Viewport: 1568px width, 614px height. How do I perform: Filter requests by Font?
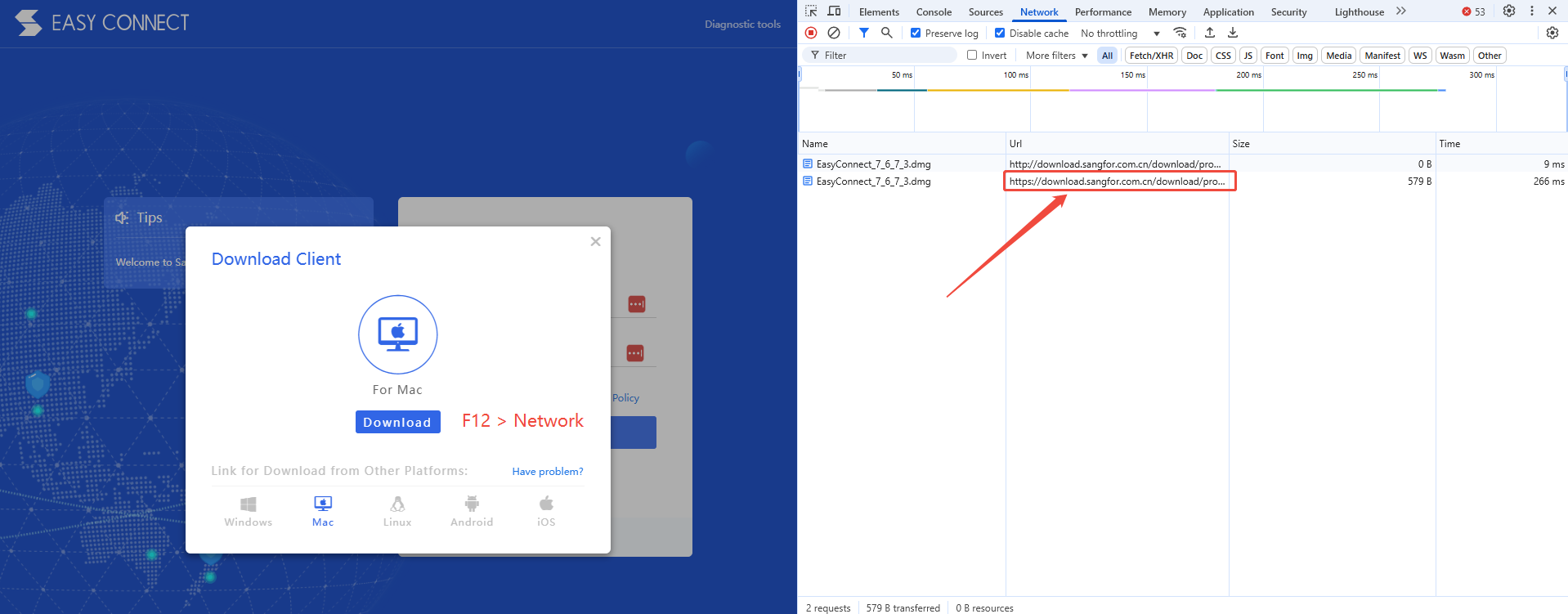[1275, 56]
